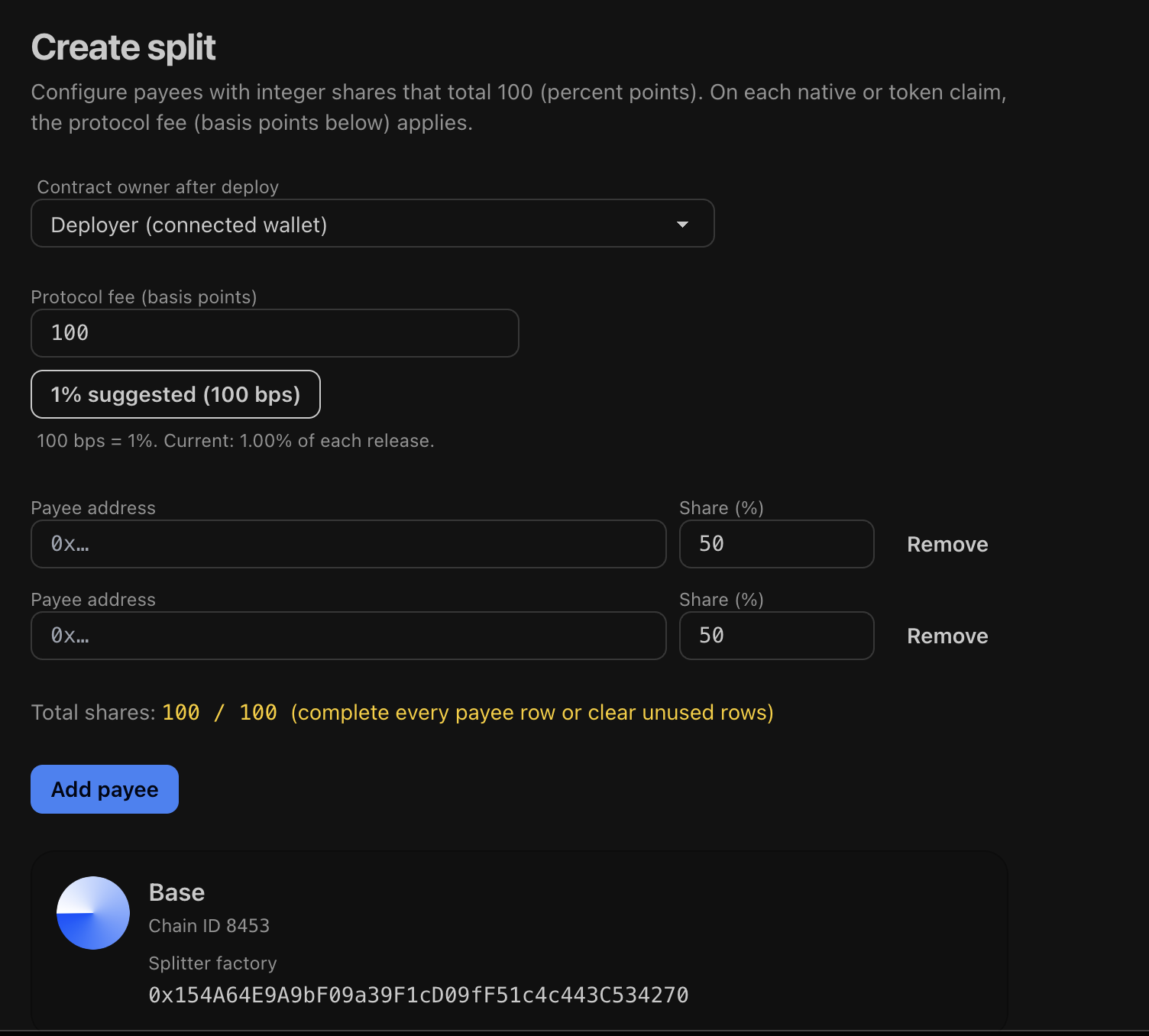Click the second Payee address field

coord(348,636)
